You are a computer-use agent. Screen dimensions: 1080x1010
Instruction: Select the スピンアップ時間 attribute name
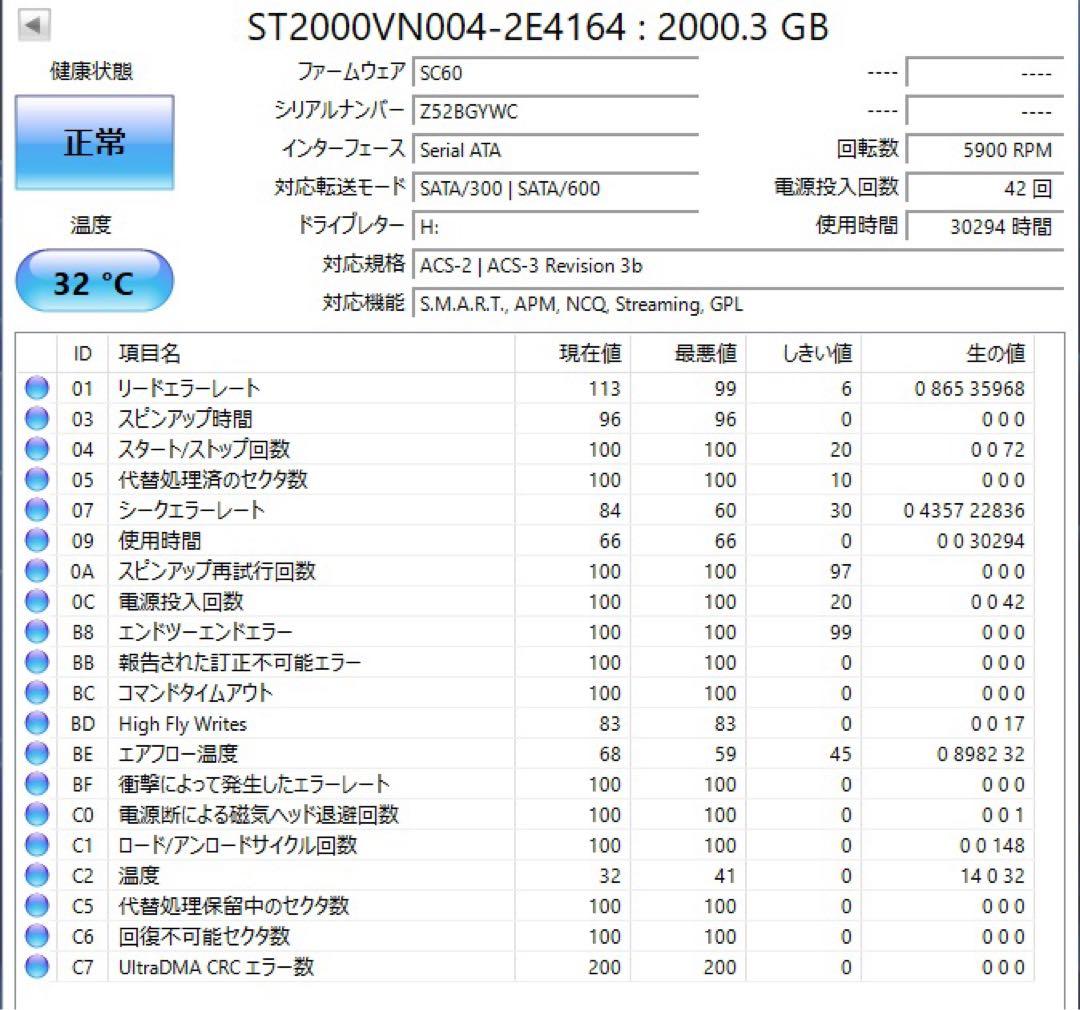click(x=185, y=418)
